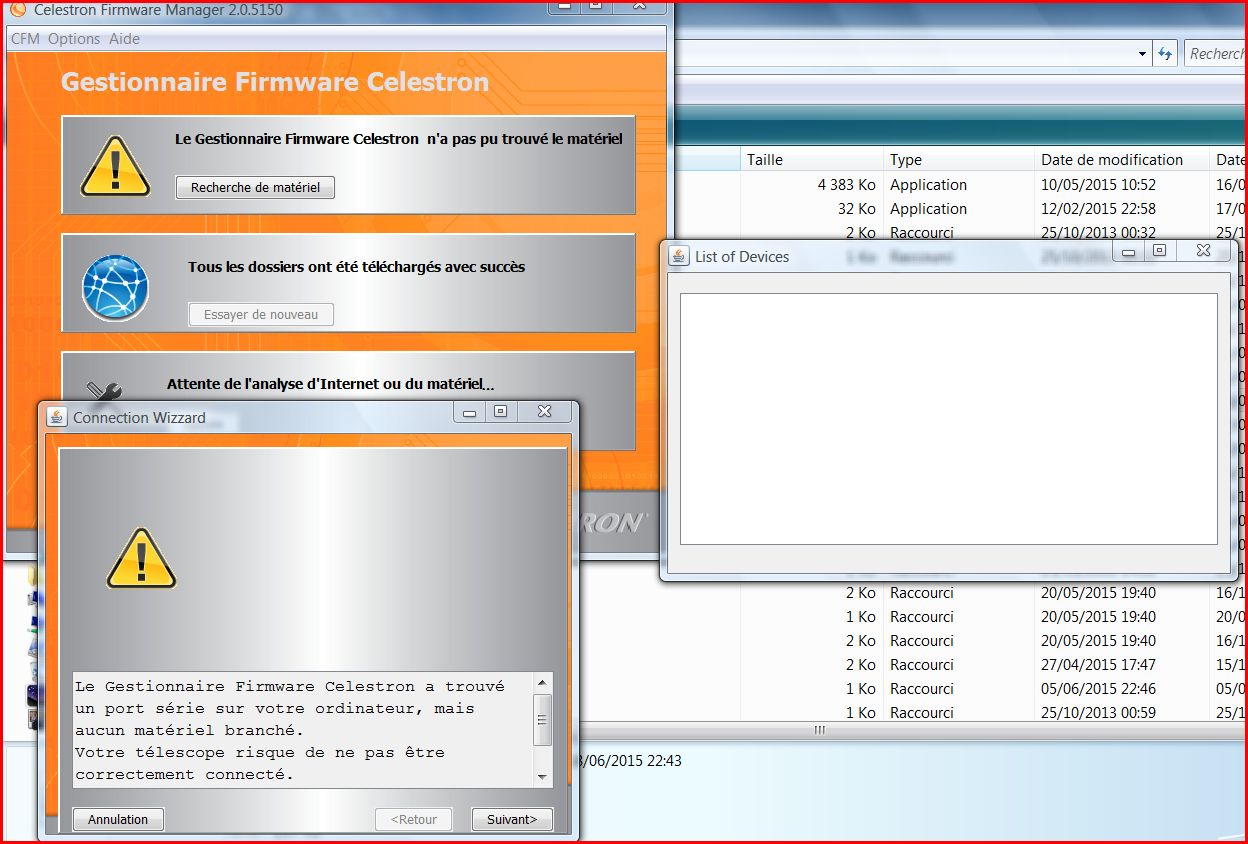Click the Explorer horizontal scrollbar thumb
The height and width of the screenshot is (844, 1248).
(819, 730)
